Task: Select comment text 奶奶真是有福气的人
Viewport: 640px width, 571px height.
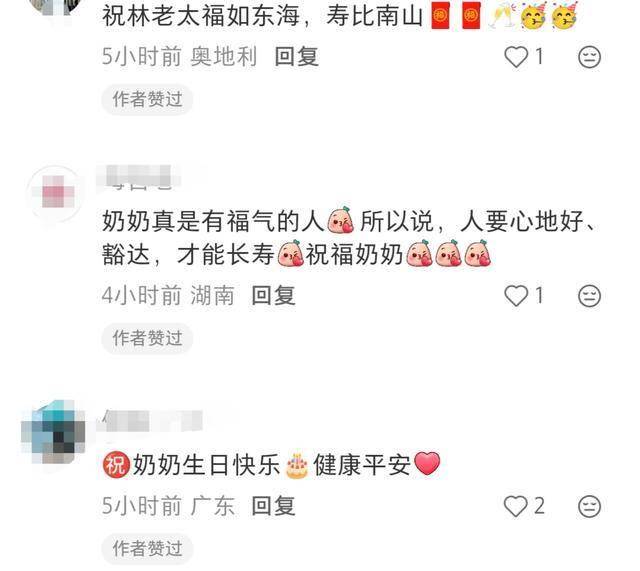Action: click(213, 221)
